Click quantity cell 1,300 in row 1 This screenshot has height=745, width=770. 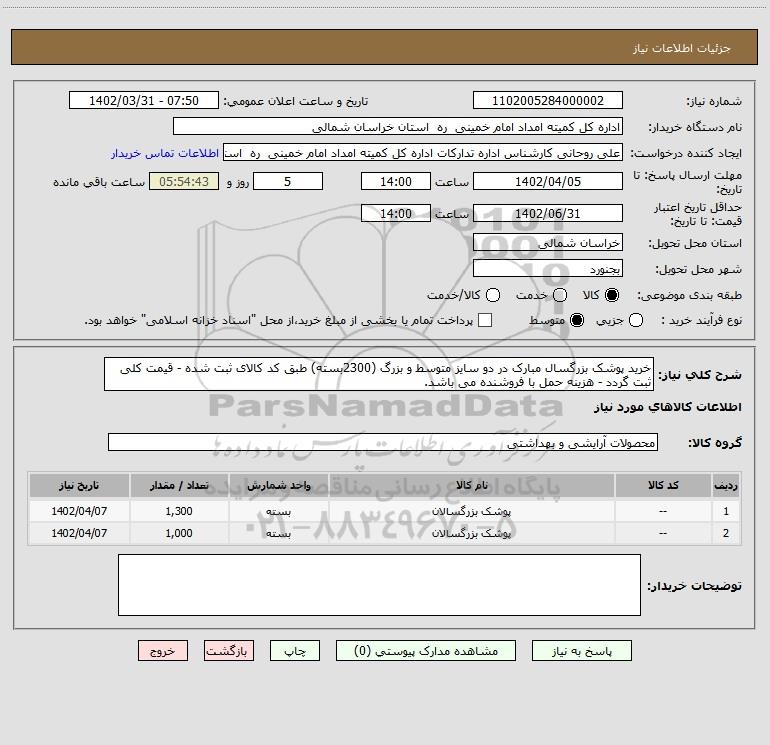(179, 511)
